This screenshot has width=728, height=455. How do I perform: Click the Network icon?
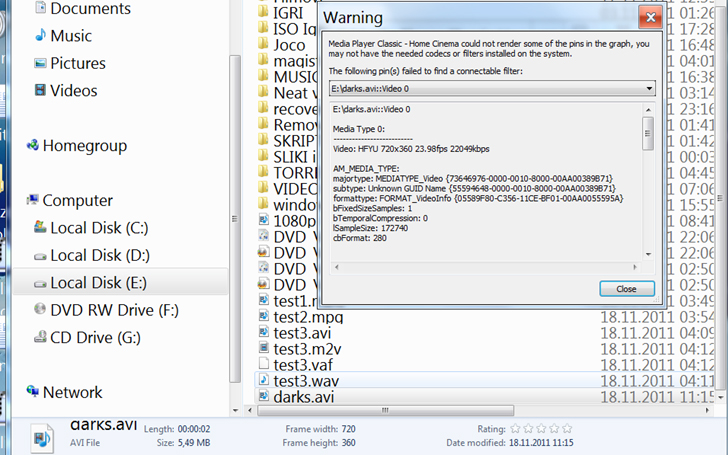coord(32,391)
